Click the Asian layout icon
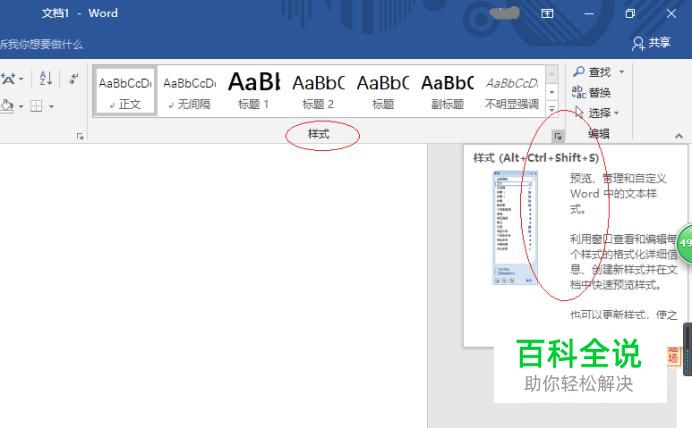Image resolution: width=692 pixels, height=428 pixels. [x=8, y=79]
